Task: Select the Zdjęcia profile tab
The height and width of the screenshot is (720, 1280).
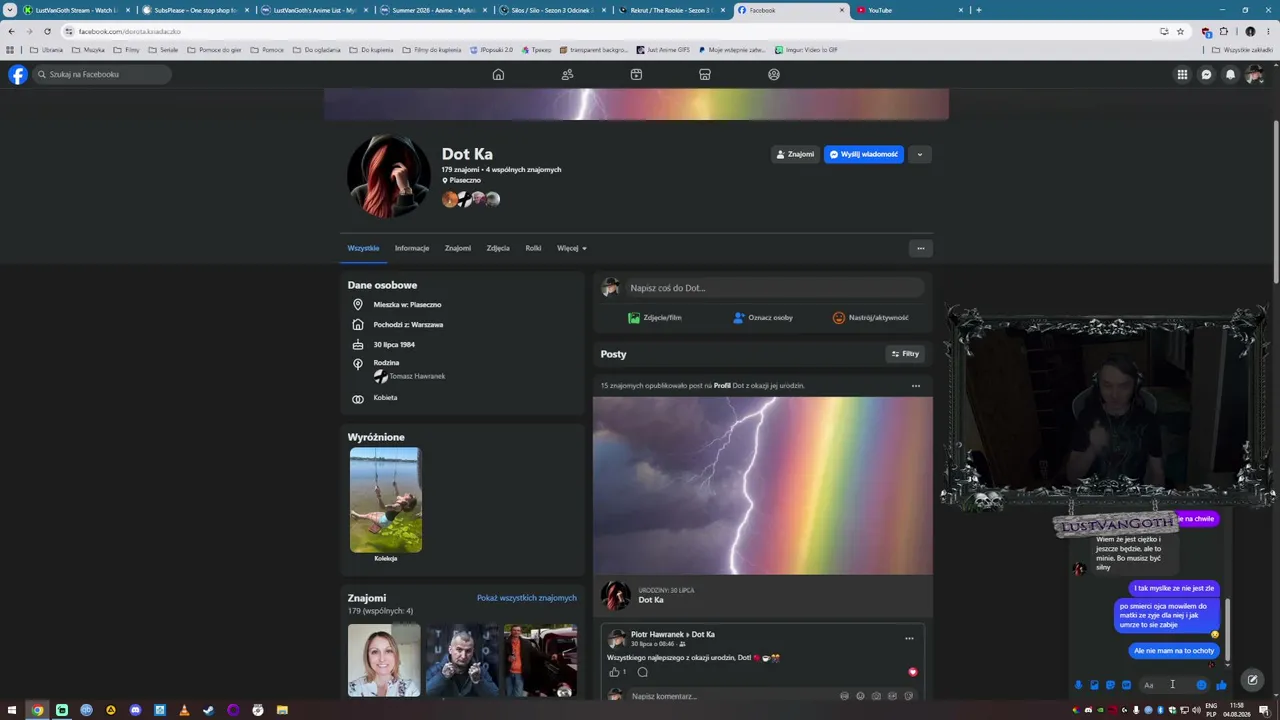Action: coord(498,248)
